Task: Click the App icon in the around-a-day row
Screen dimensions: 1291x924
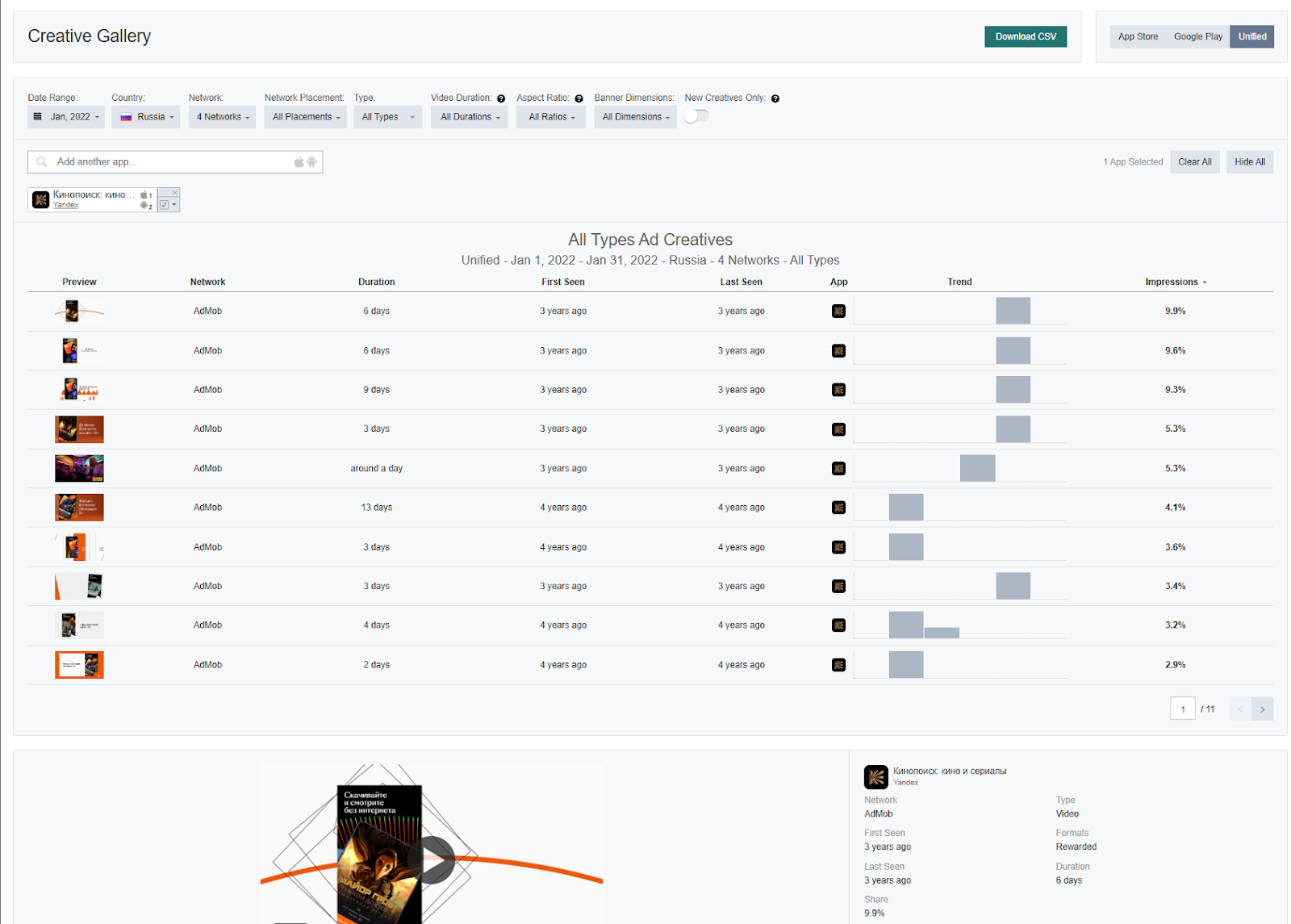Action: [x=839, y=469]
